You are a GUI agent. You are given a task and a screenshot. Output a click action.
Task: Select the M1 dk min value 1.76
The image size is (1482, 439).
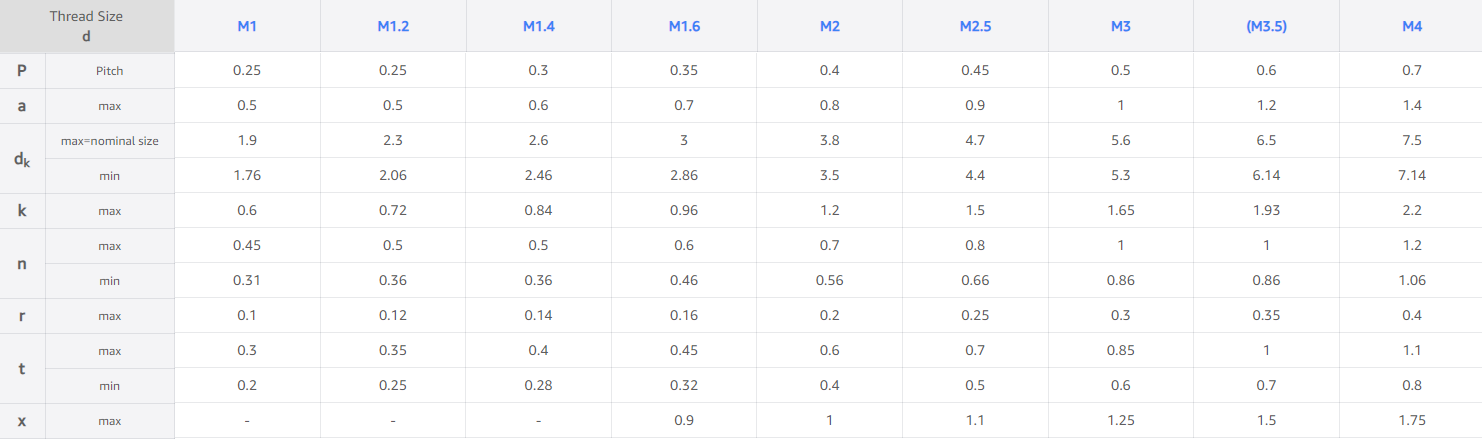(x=247, y=176)
